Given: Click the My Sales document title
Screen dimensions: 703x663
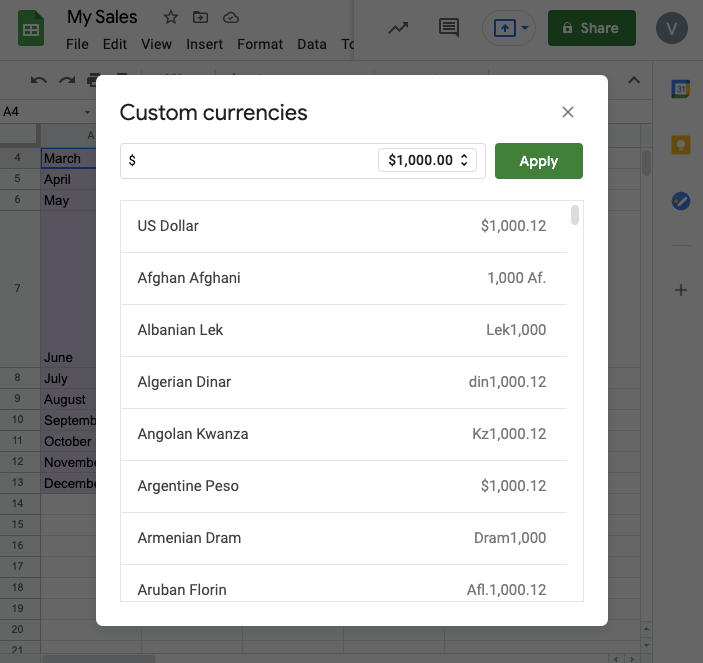Looking at the screenshot, I should tap(102, 17).
